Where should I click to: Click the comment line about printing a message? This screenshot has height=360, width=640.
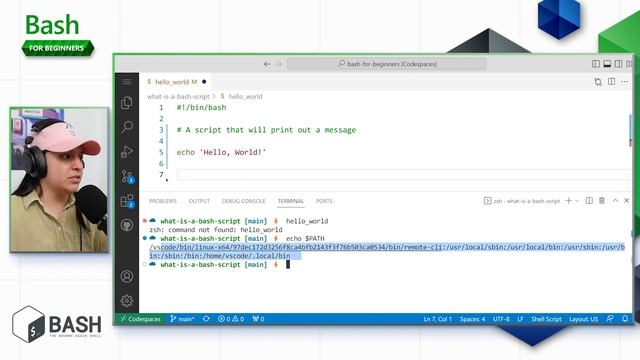(266, 130)
